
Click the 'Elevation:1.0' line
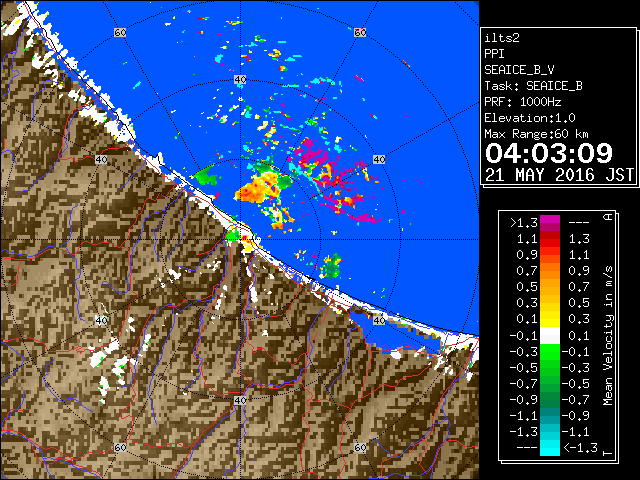coord(530,118)
